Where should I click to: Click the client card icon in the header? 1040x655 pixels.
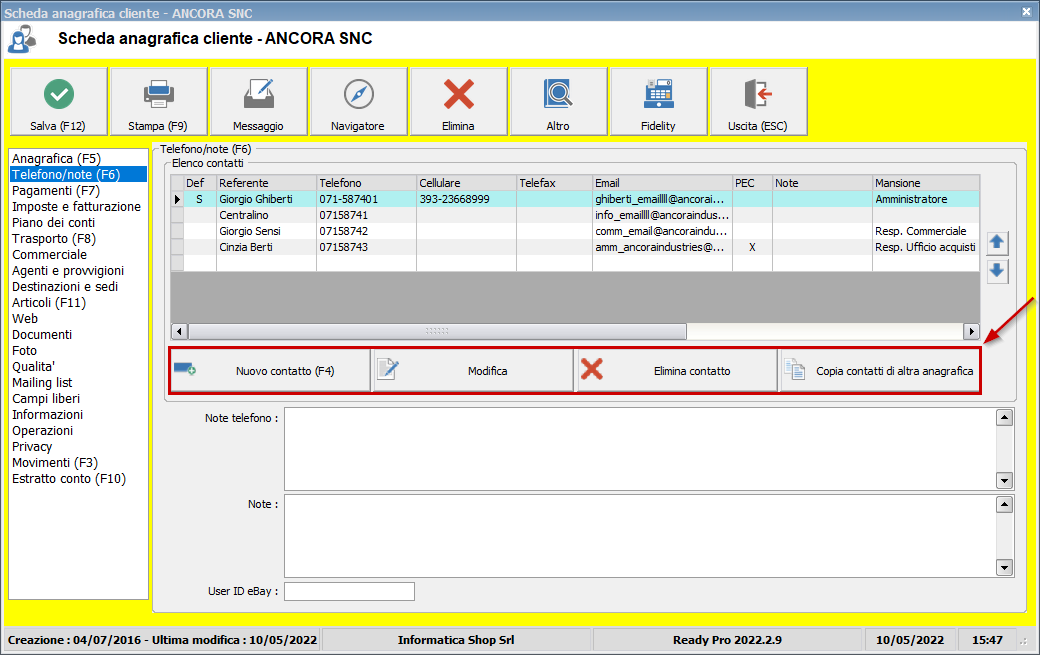click(22, 38)
